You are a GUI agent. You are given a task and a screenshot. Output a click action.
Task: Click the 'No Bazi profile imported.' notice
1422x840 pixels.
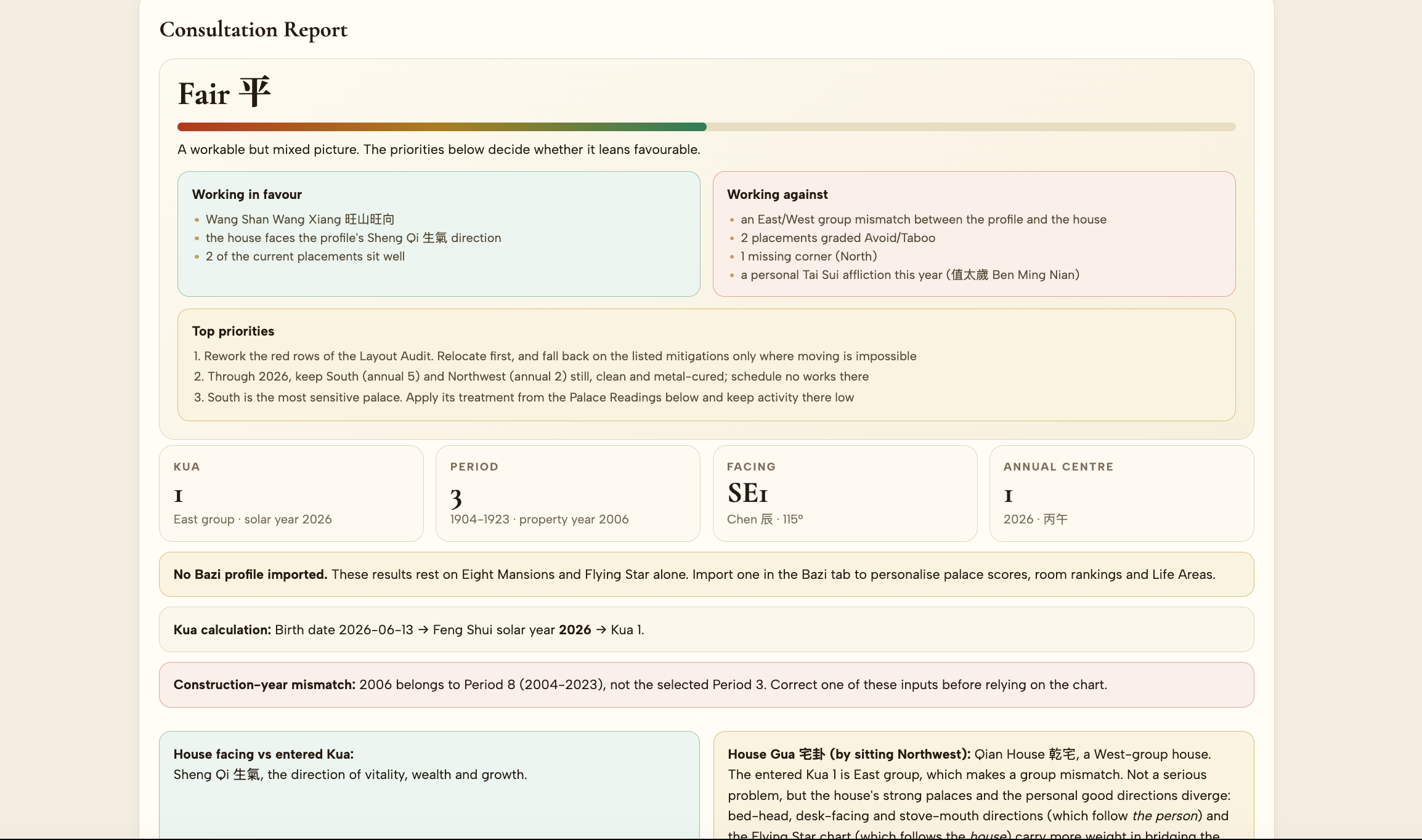coord(706,575)
